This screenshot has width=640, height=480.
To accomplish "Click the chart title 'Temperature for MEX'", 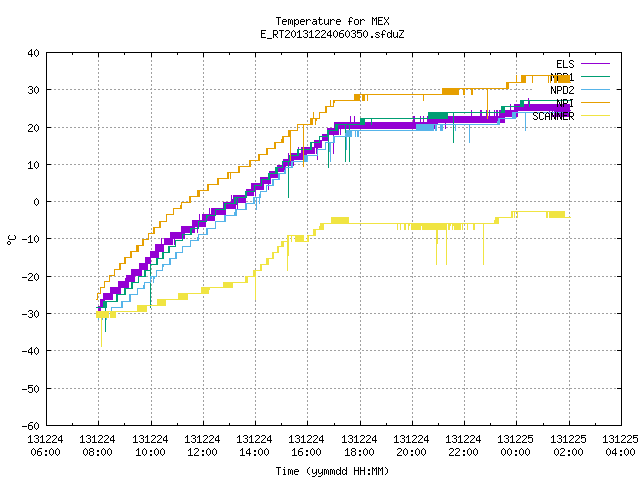I will [x=332, y=21].
